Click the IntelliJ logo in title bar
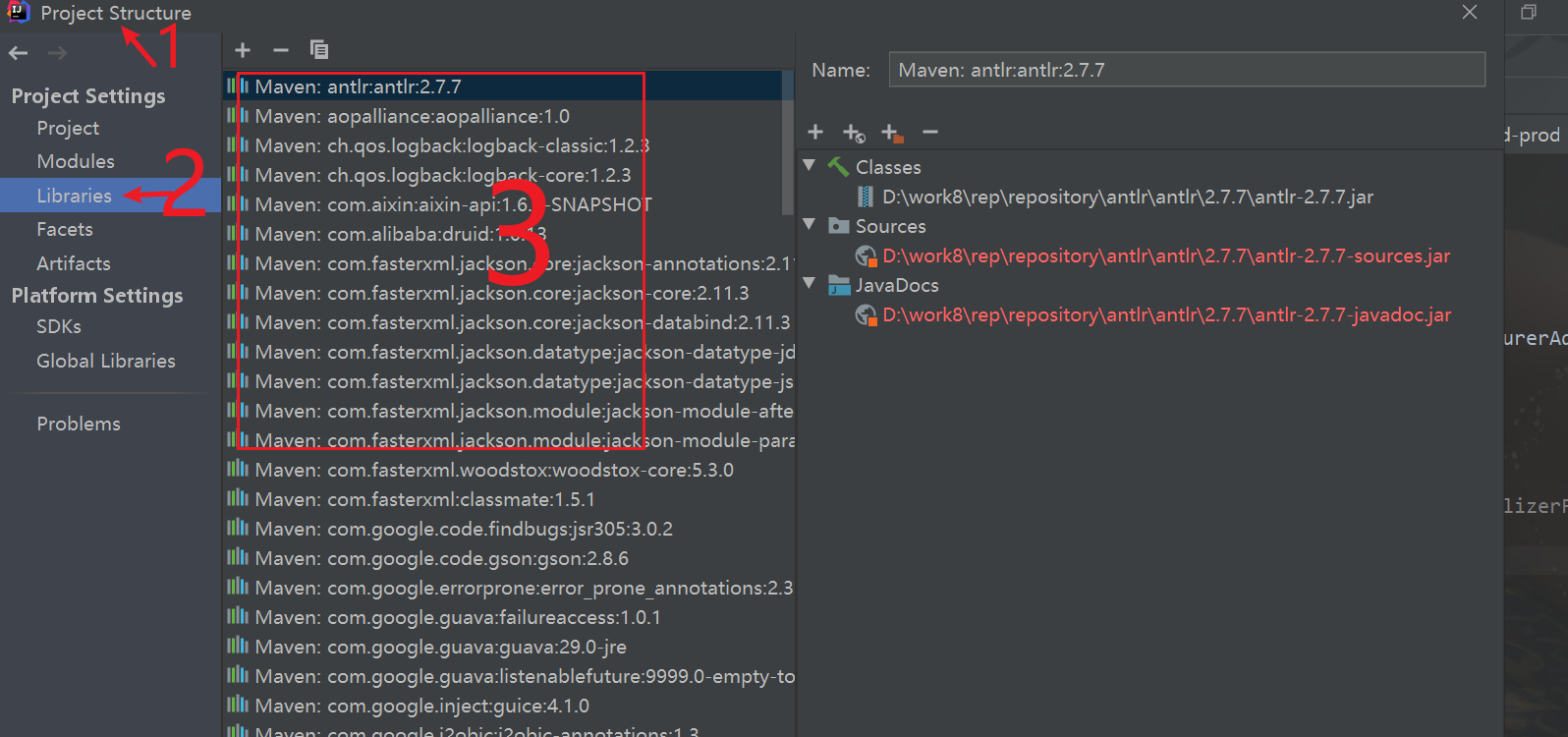The width and height of the screenshot is (1568, 737). pyautogui.click(x=18, y=13)
